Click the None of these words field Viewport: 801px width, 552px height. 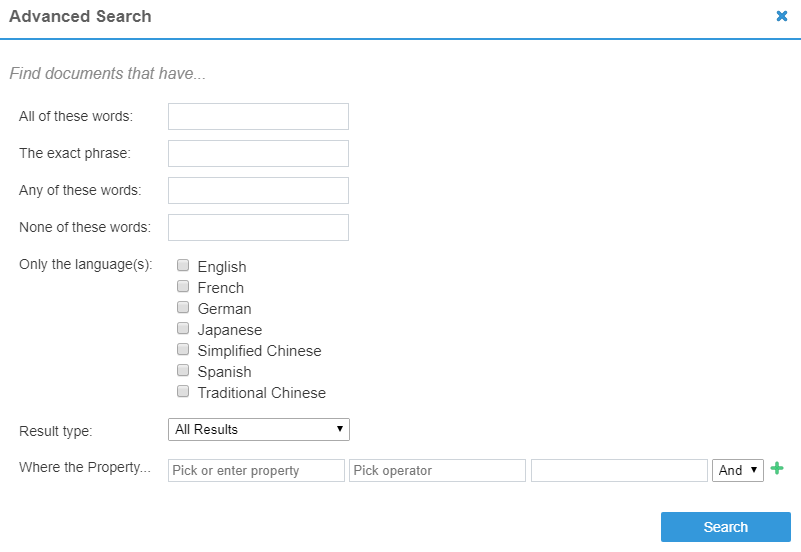click(258, 227)
